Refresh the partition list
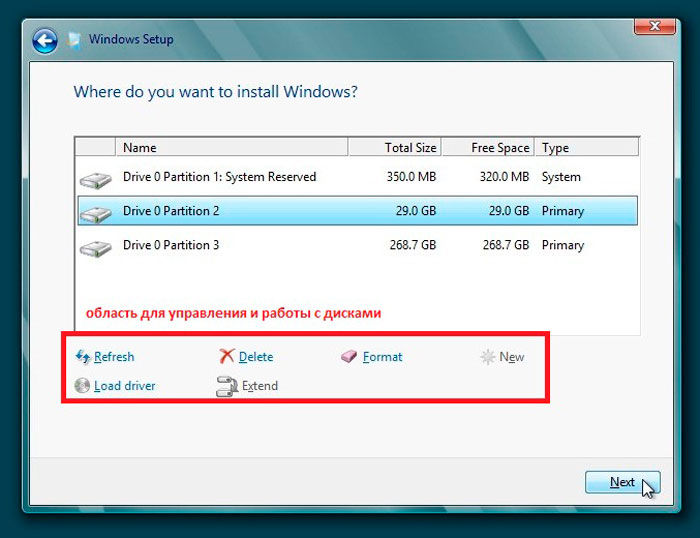This screenshot has width=700, height=538. (114, 357)
